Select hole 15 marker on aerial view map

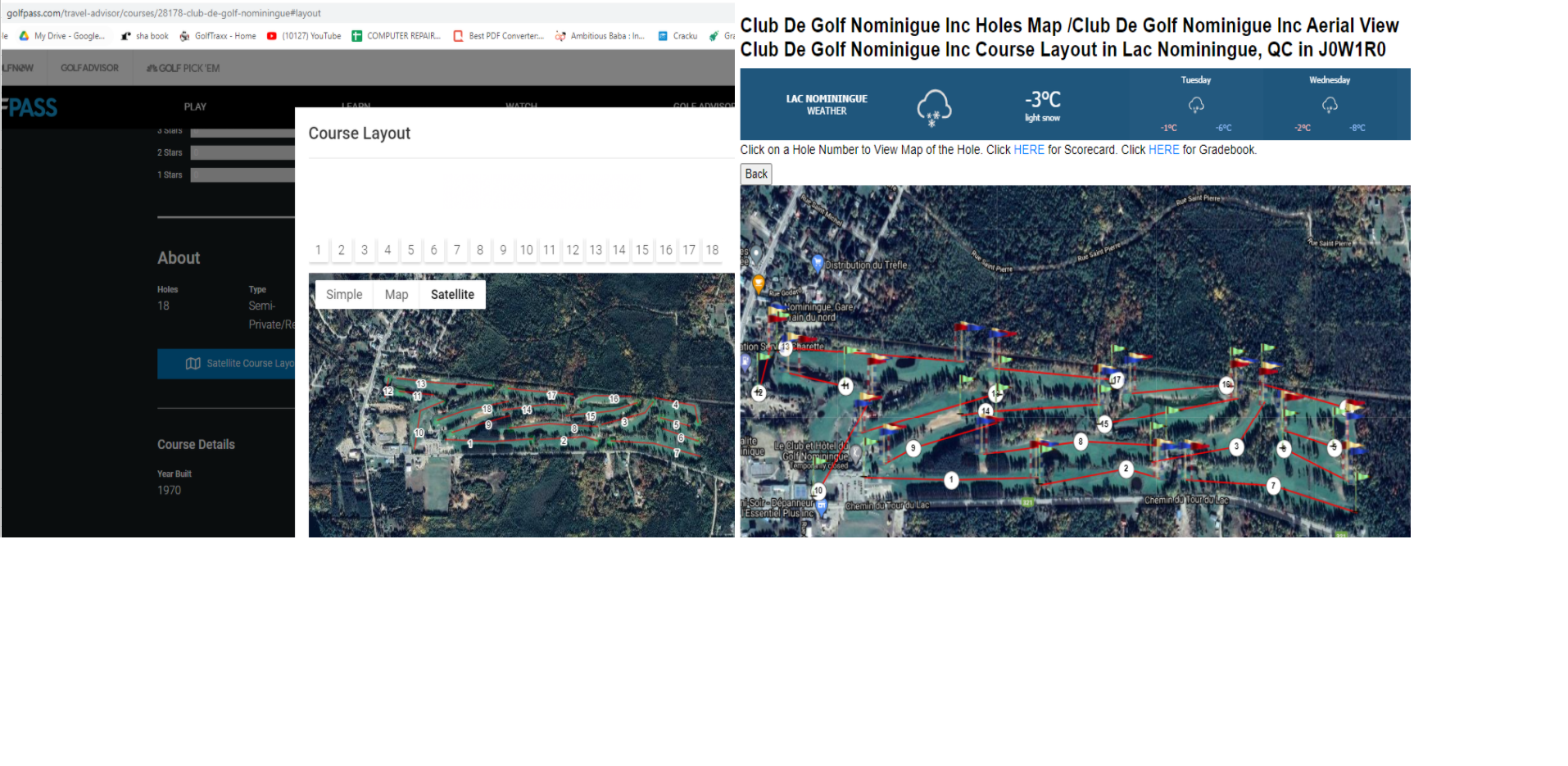click(x=1104, y=424)
